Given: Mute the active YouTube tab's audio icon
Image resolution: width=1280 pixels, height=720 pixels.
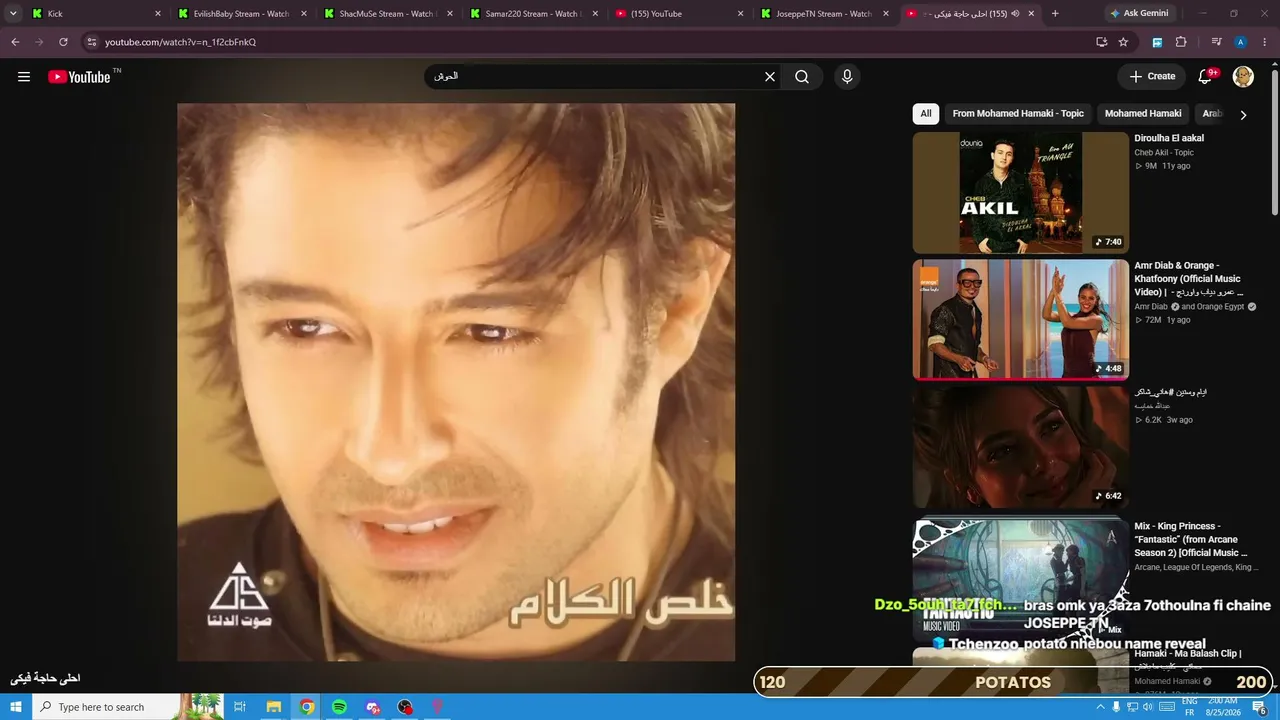Looking at the screenshot, I should tap(1015, 14).
